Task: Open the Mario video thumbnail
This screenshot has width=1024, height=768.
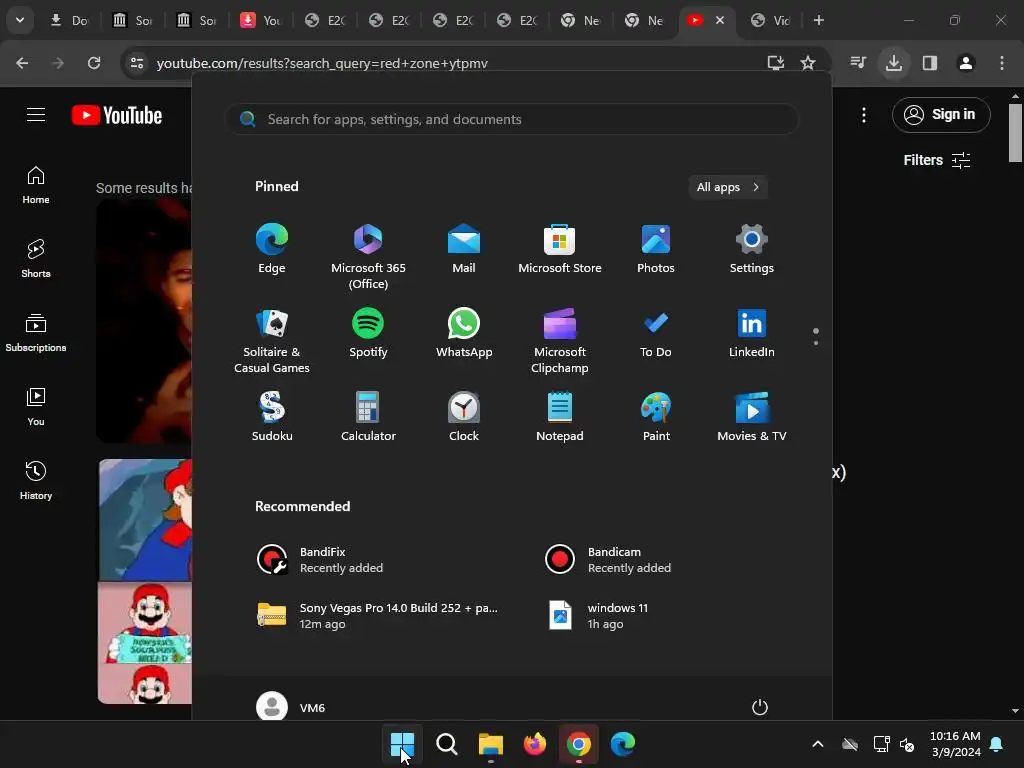Action: tap(145, 581)
